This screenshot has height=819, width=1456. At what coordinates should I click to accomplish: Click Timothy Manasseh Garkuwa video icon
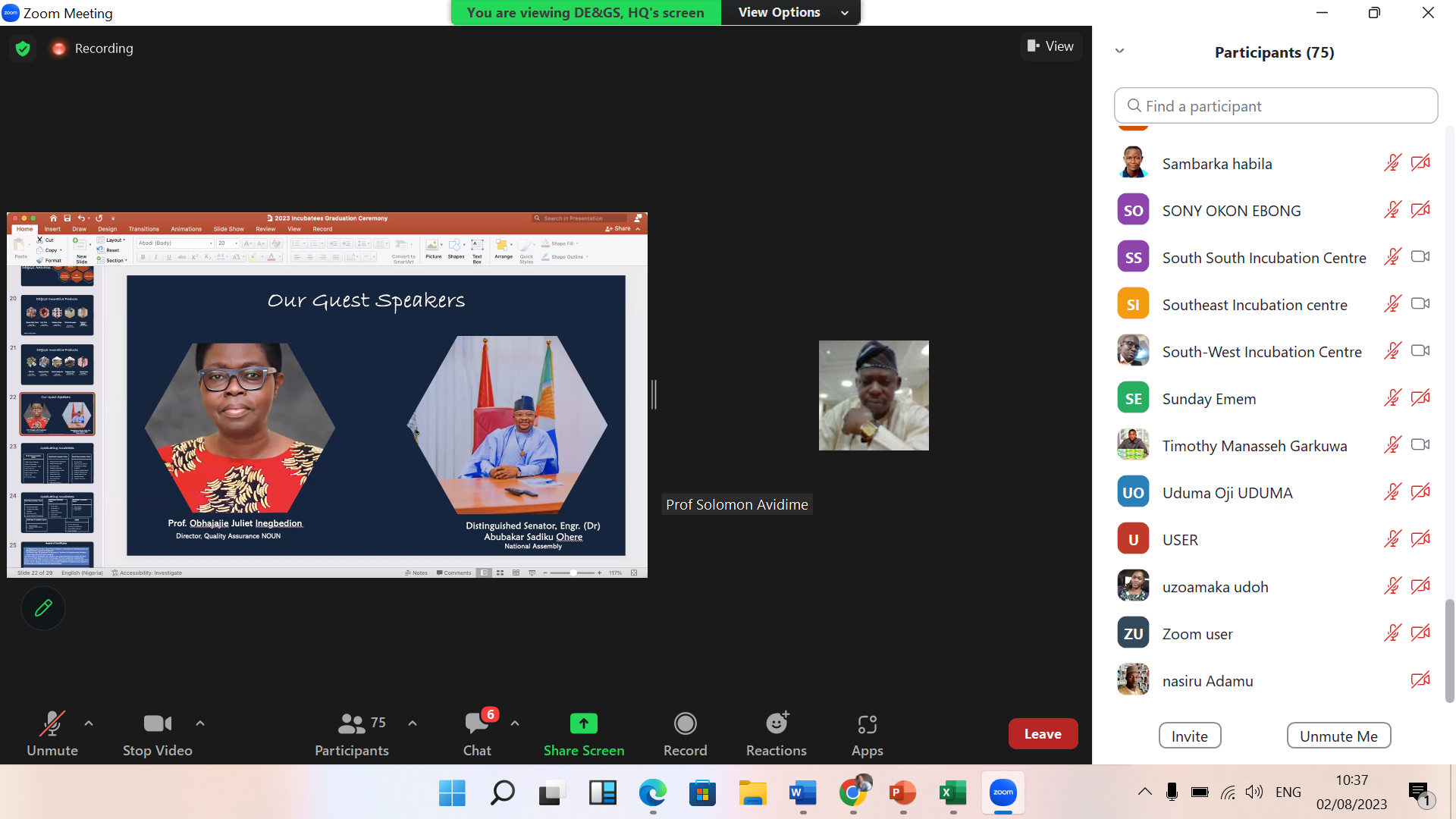1420,445
